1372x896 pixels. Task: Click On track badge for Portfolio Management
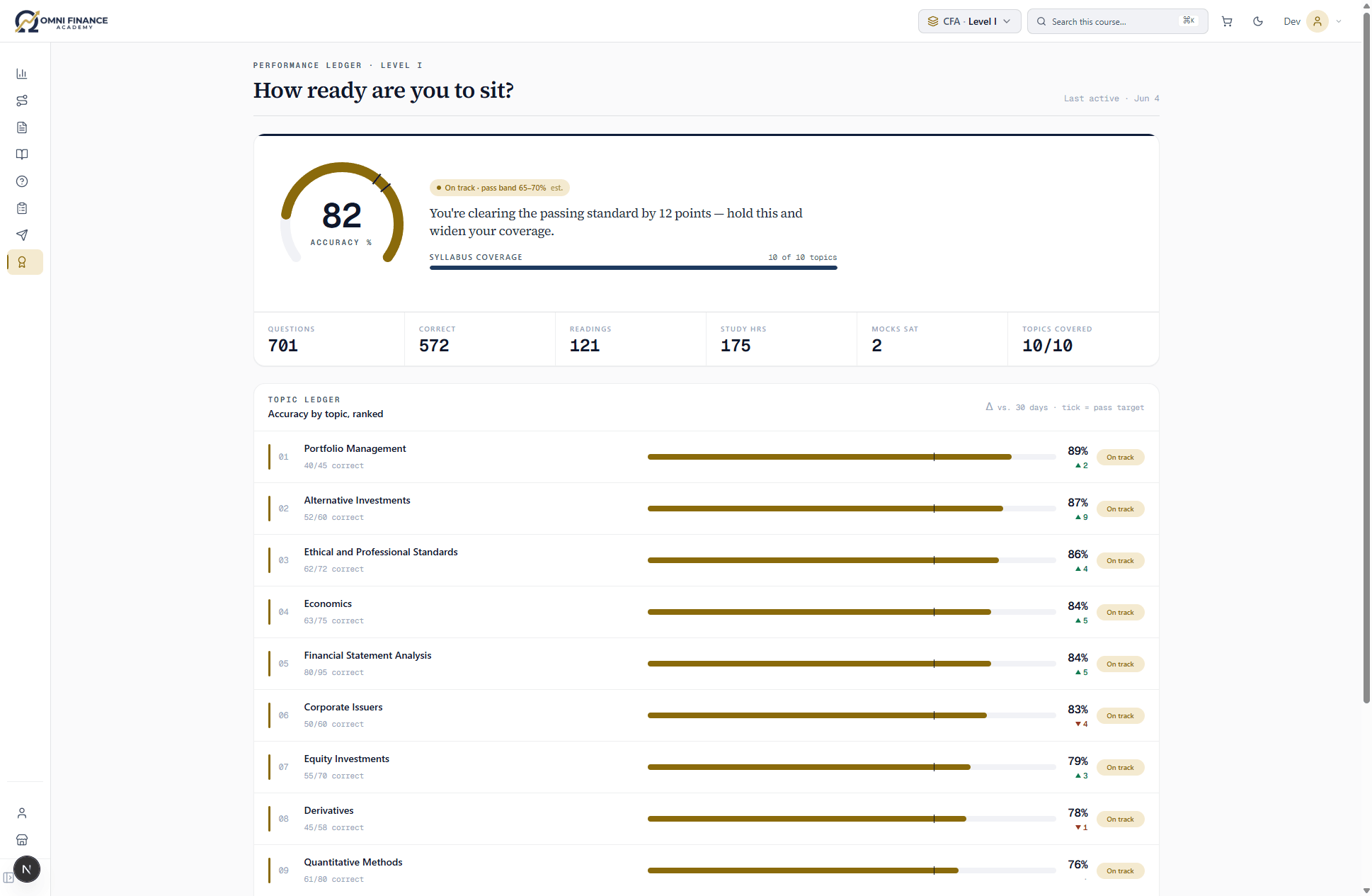pyautogui.click(x=1120, y=458)
